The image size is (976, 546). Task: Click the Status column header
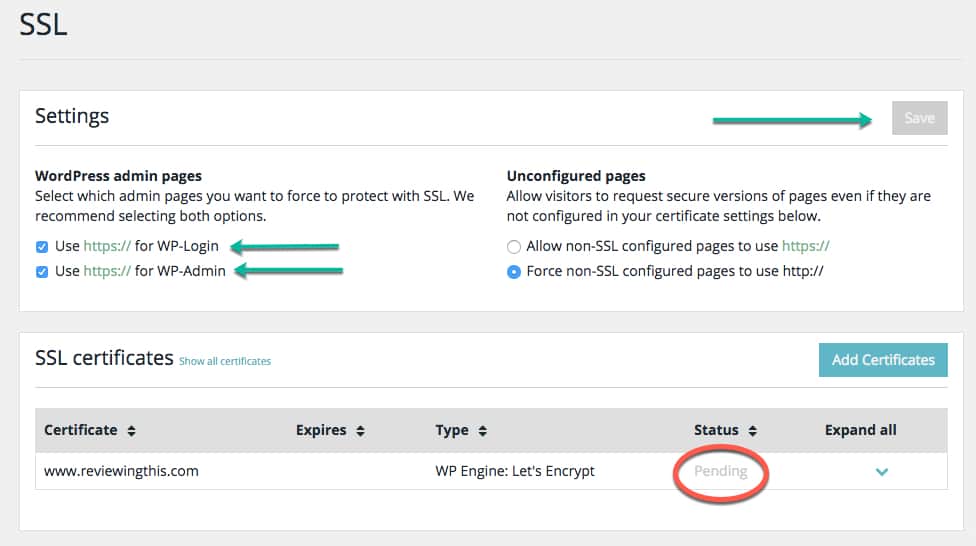[716, 430]
